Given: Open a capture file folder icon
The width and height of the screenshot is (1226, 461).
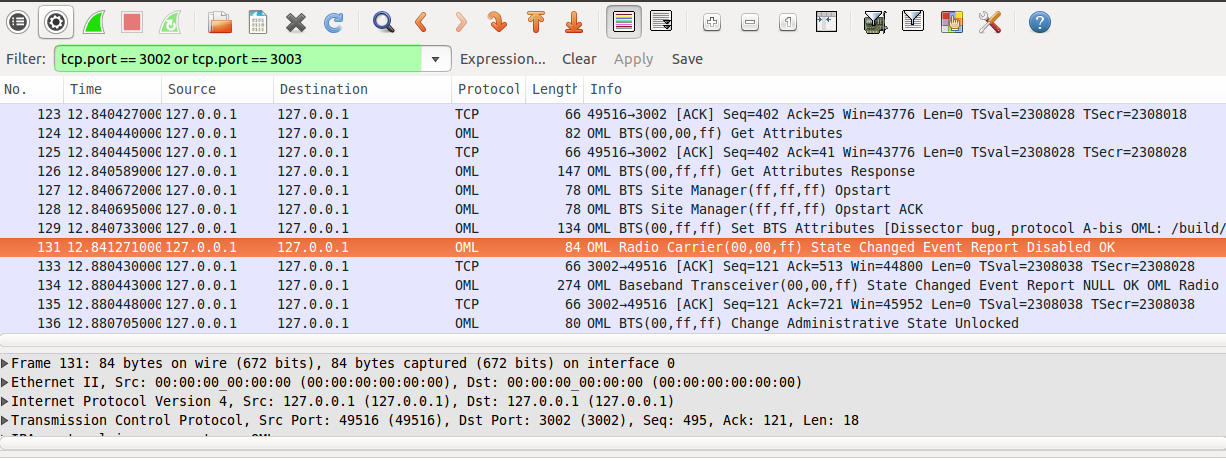Looking at the screenshot, I should pos(219,21).
